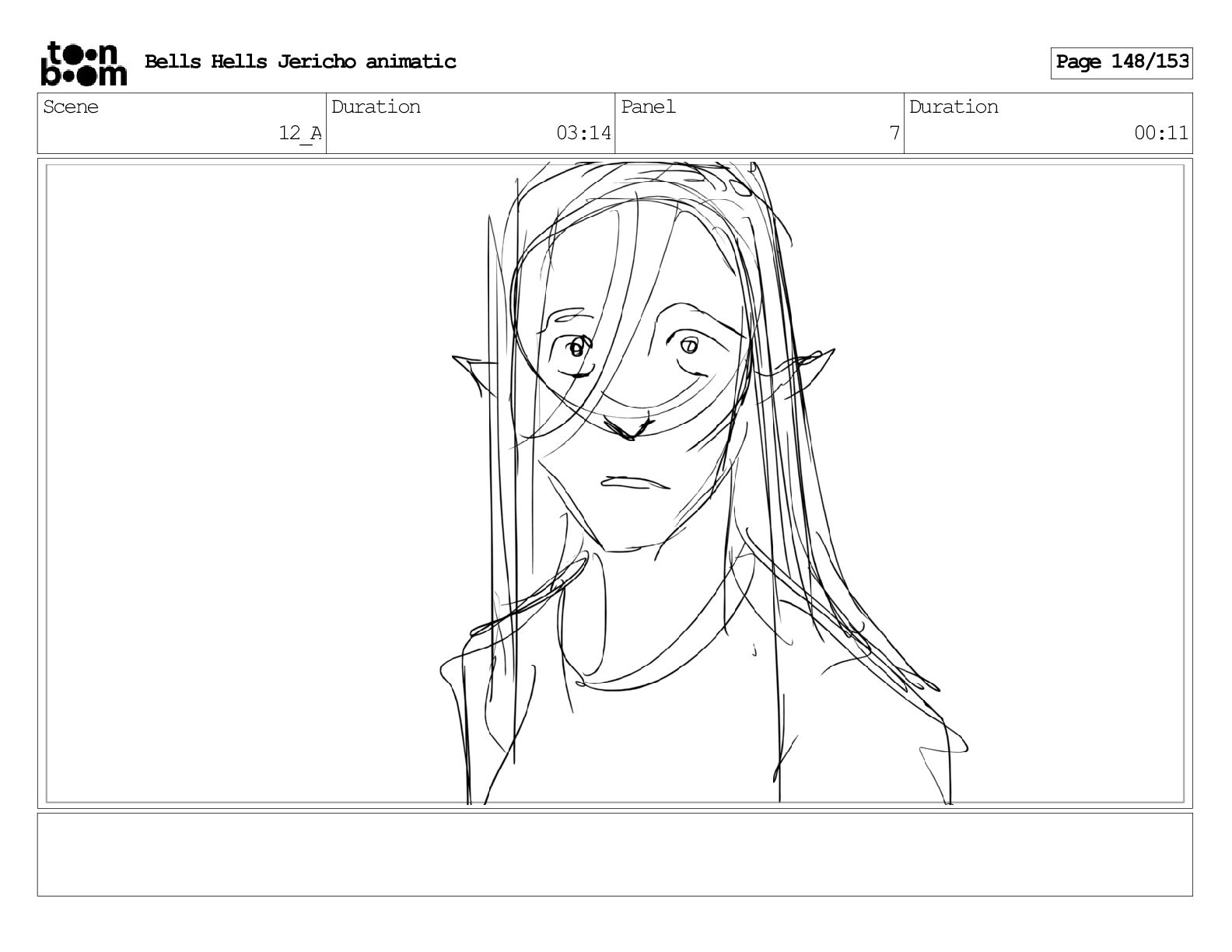This screenshot has width=1232, height=952.
Task: Click the Toon Boom logo
Action: [x=83, y=63]
